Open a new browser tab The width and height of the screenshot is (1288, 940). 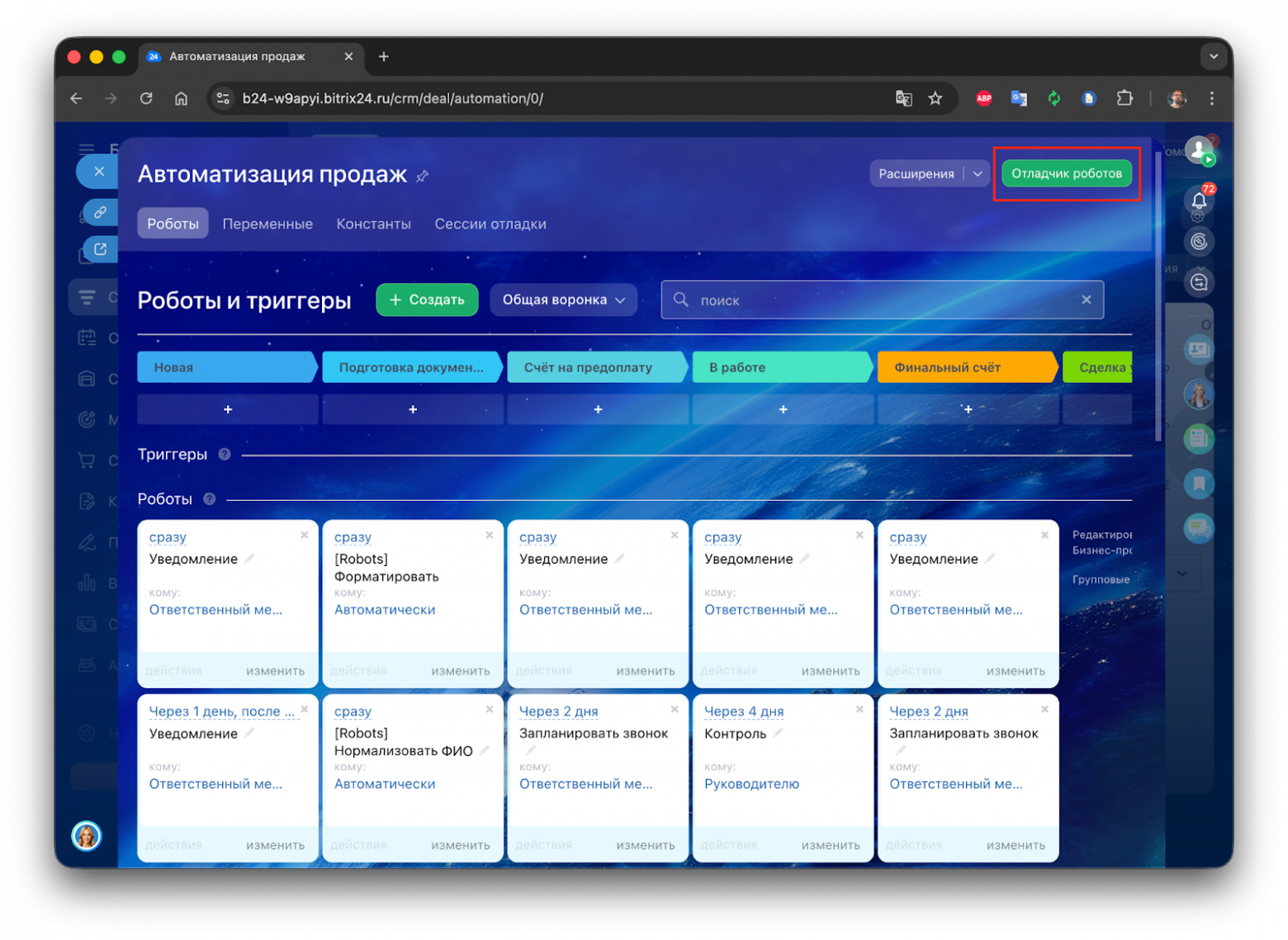click(383, 56)
